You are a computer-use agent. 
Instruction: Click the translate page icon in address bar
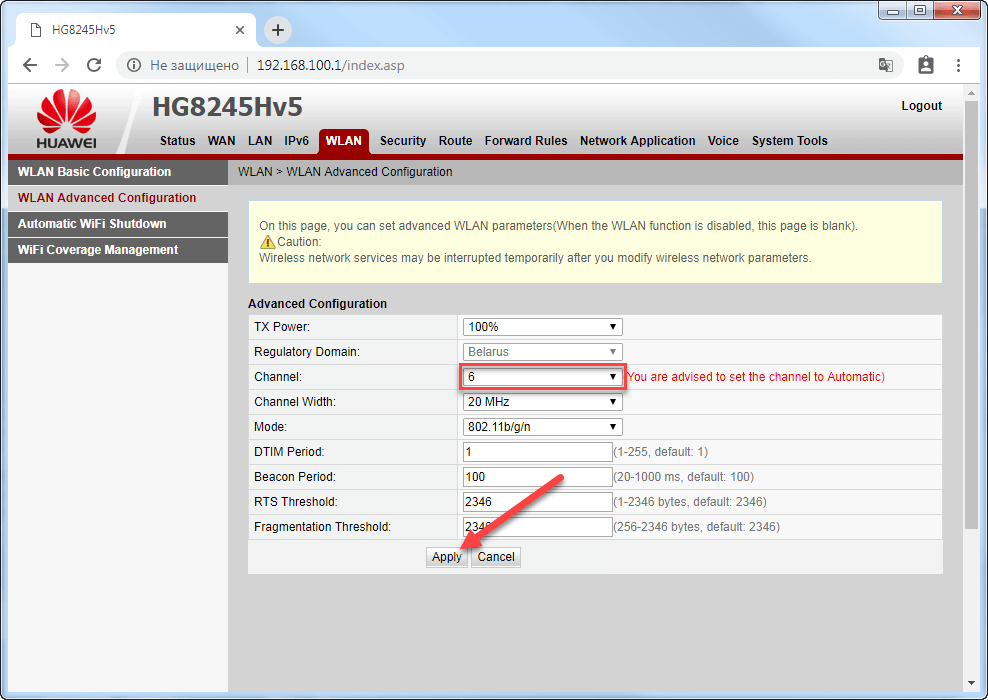pyautogui.click(x=886, y=65)
